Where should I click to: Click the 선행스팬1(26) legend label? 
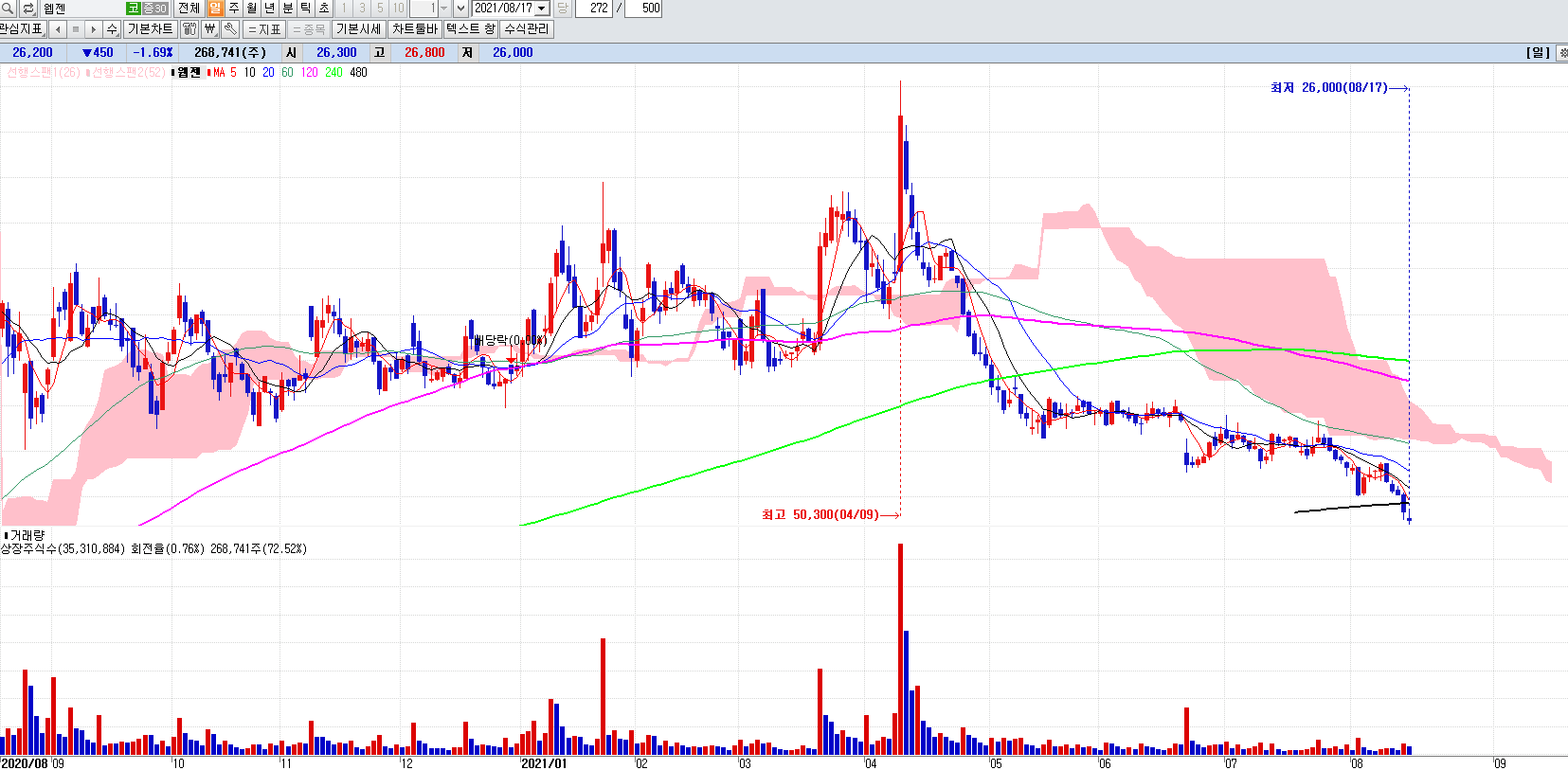pos(44,72)
